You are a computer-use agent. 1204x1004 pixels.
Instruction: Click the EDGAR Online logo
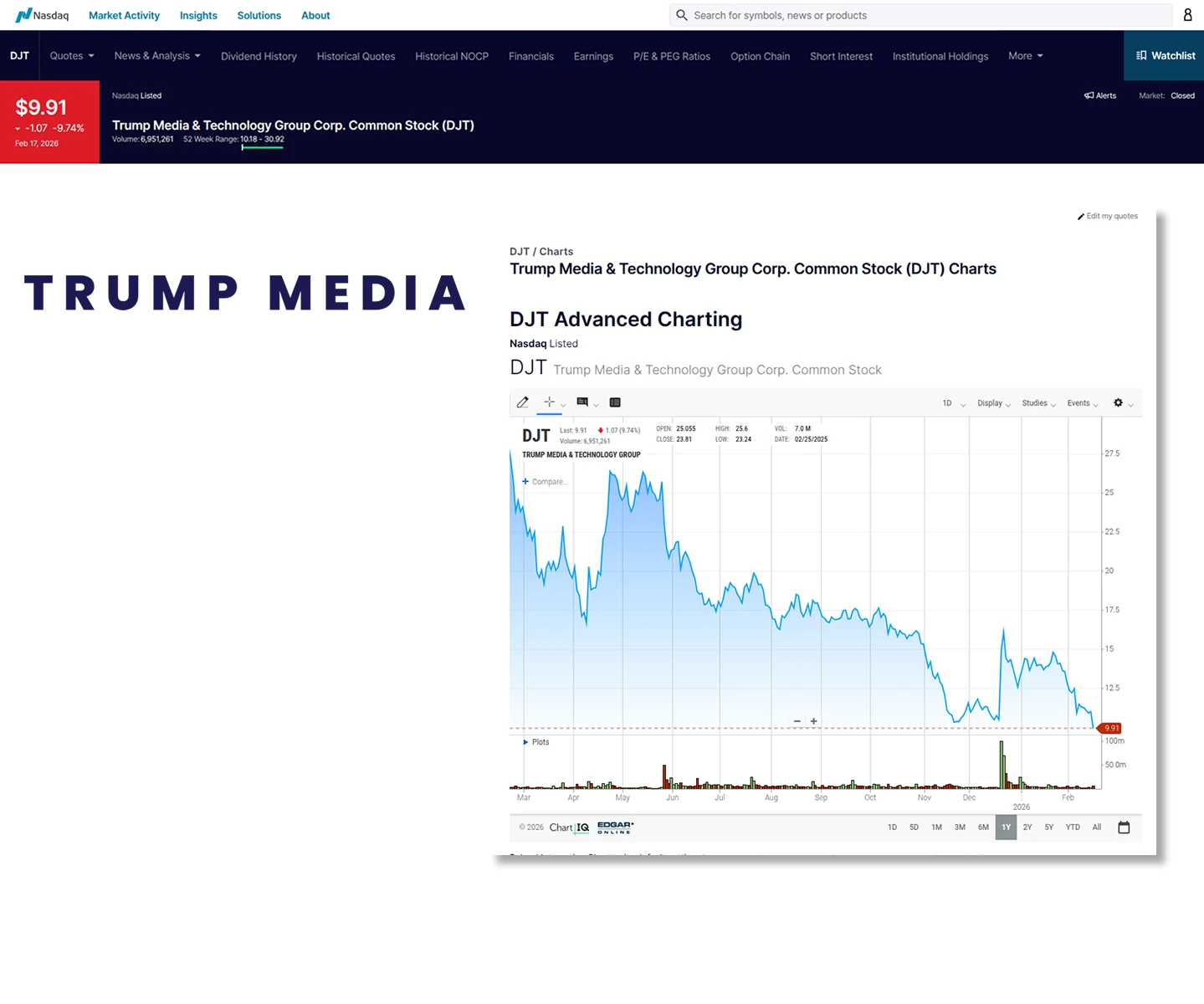click(616, 827)
